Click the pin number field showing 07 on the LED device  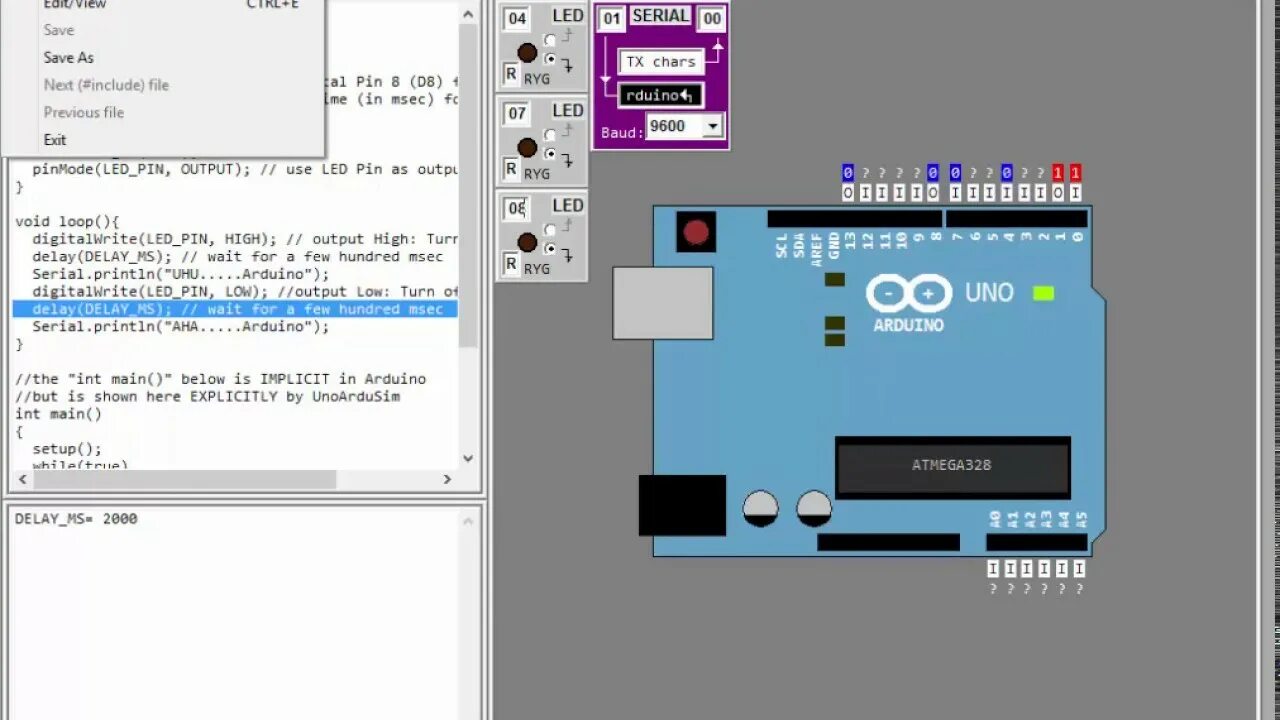(516, 113)
